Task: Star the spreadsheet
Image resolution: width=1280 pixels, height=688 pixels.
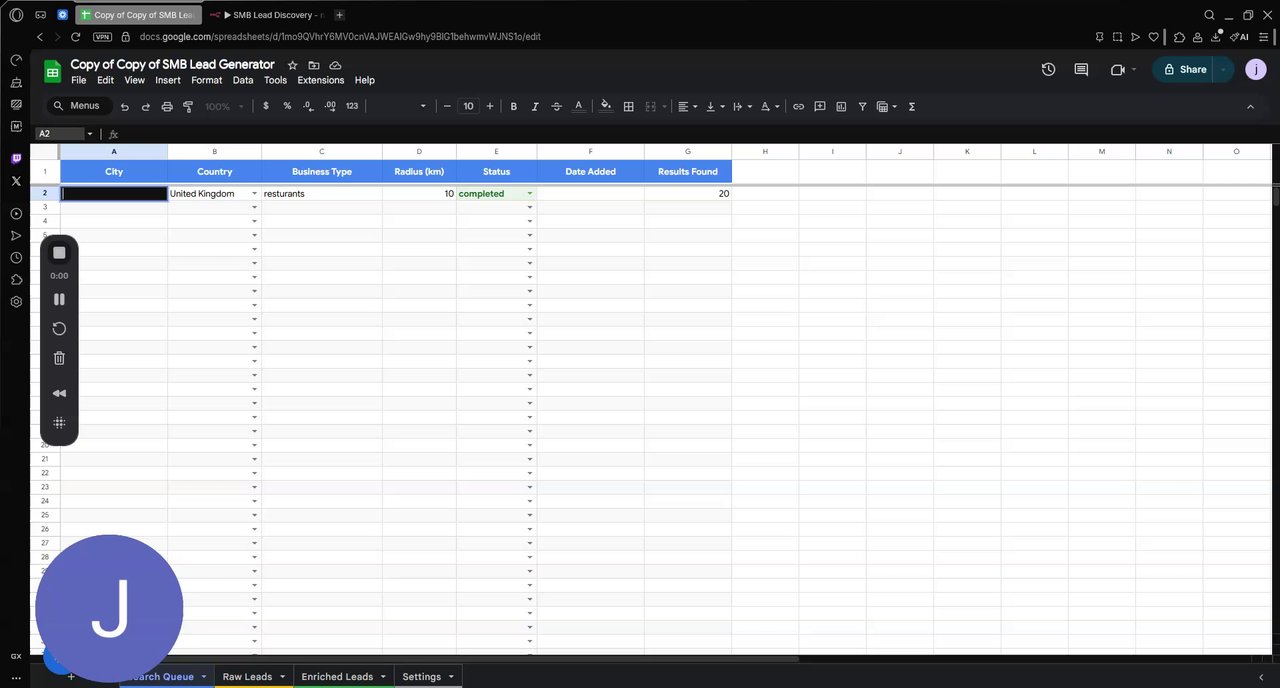Action: tap(293, 65)
